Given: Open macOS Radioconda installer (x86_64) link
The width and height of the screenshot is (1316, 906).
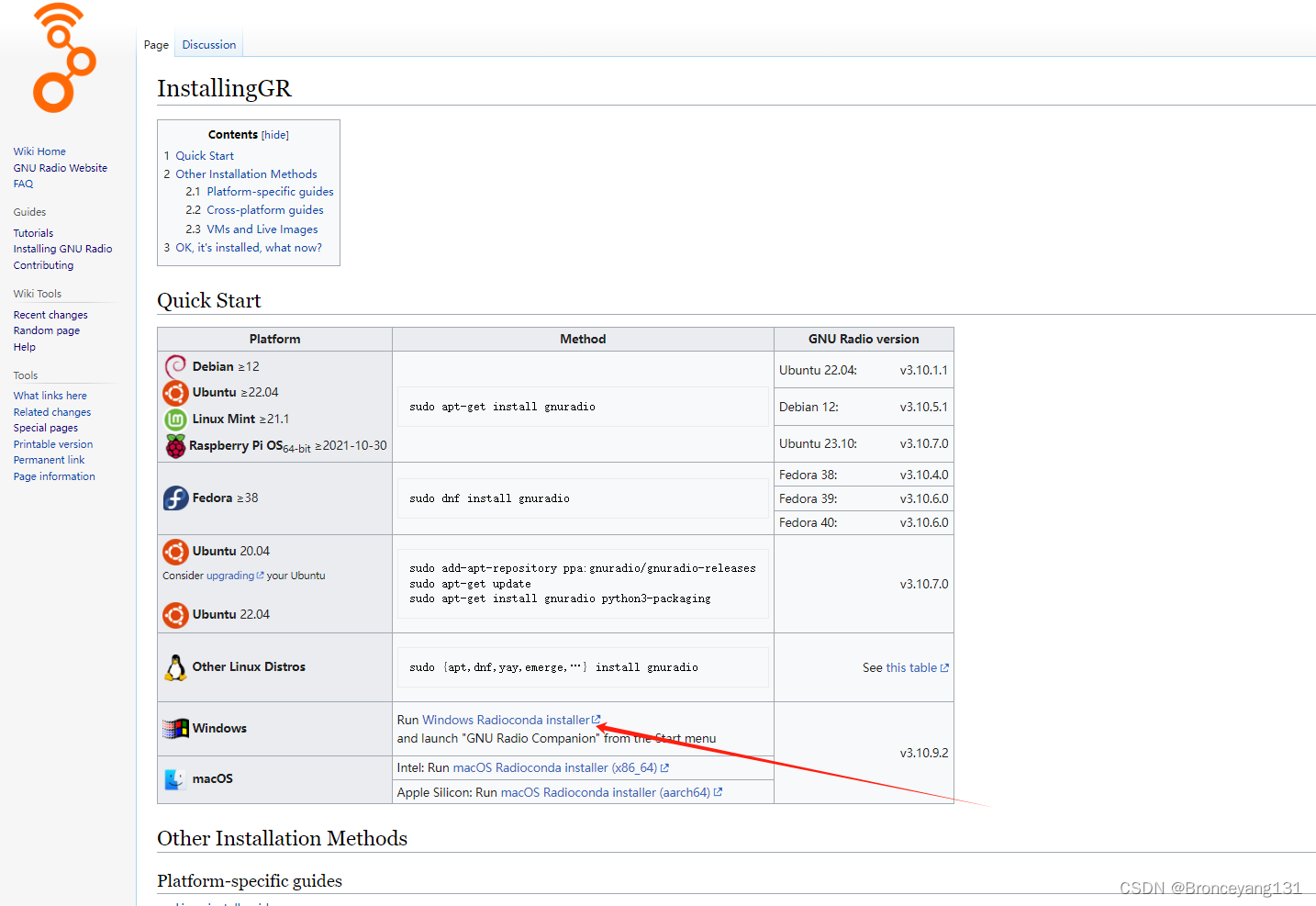Looking at the screenshot, I should point(555,768).
